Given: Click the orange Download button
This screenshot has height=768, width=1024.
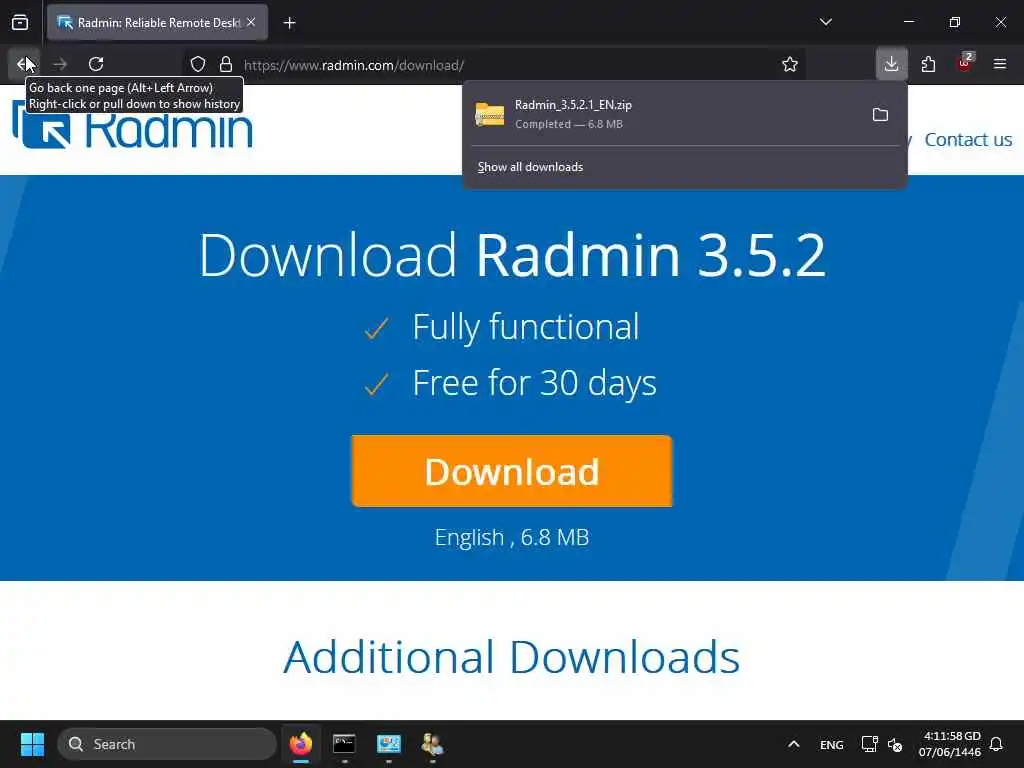Looking at the screenshot, I should pos(511,471).
